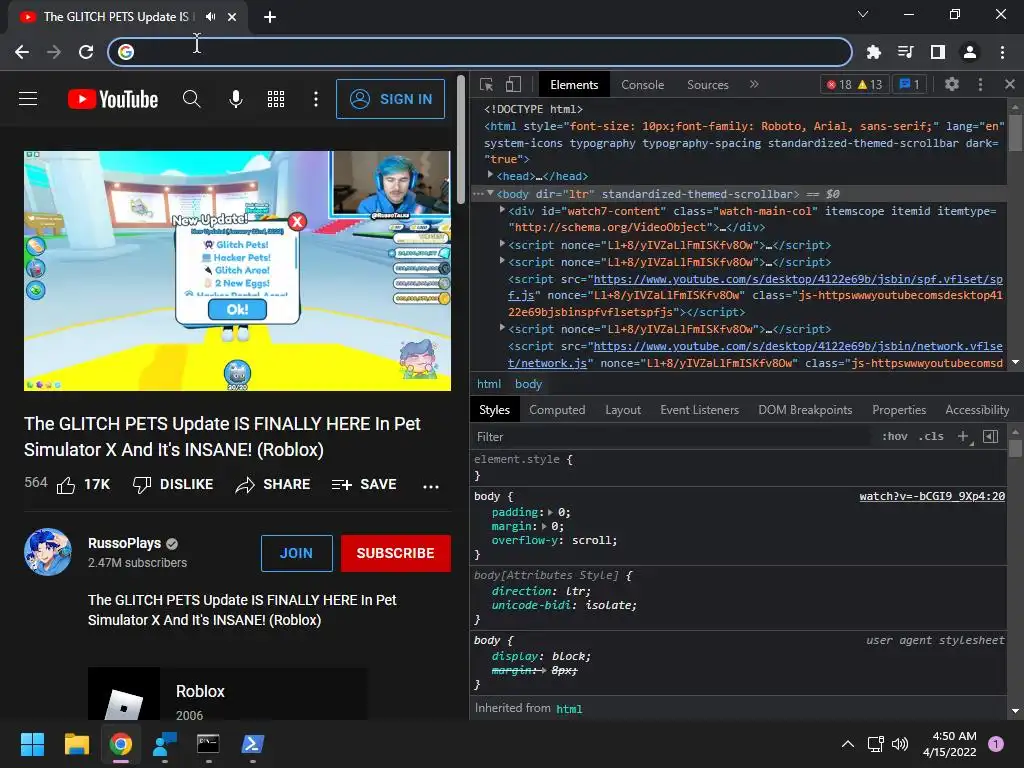
Task: Open the Roblox game card thumbnail
Action: (124, 694)
